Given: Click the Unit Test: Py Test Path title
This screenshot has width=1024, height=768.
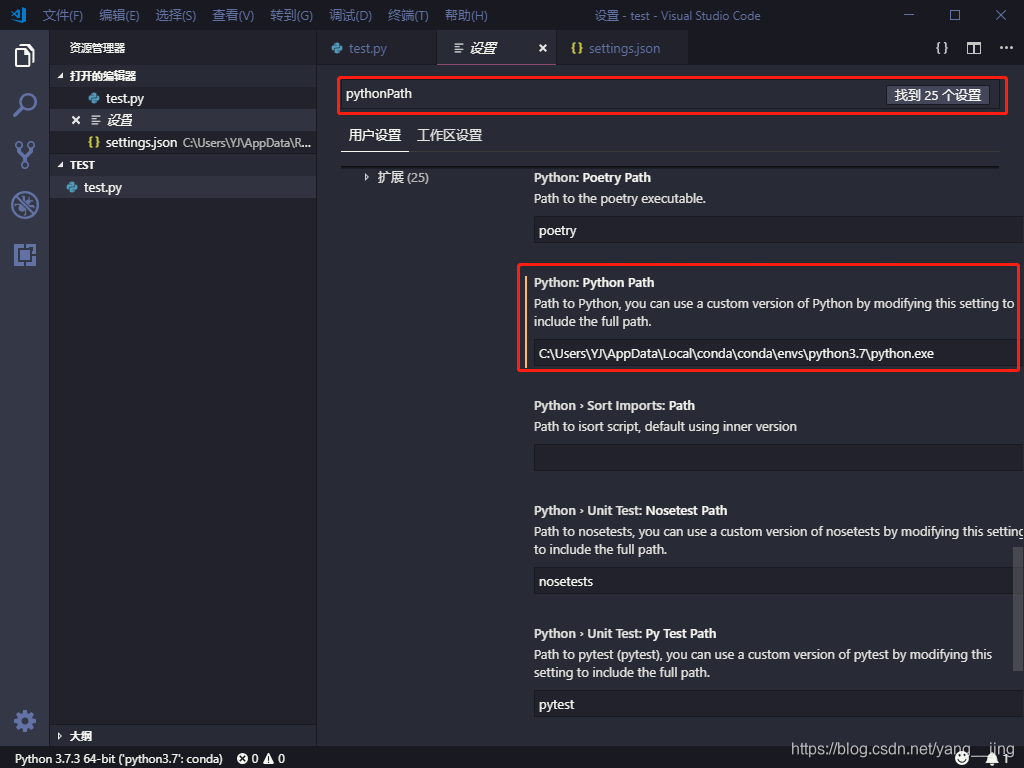Looking at the screenshot, I should click(x=625, y=633).
